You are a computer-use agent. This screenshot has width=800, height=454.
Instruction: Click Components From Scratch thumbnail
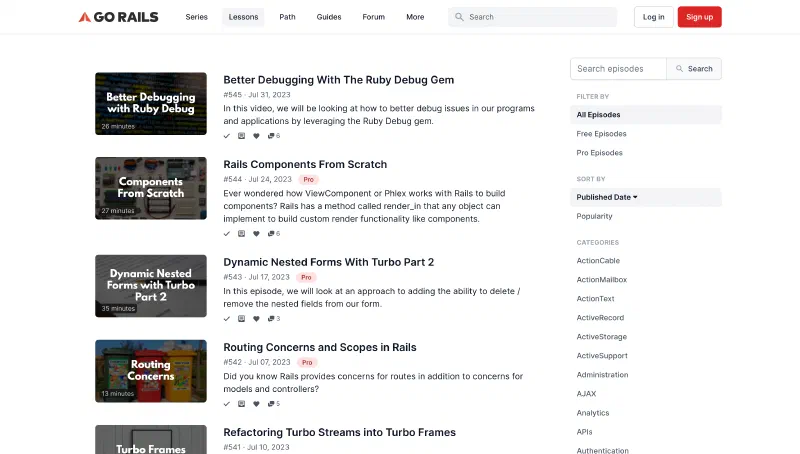pyautogui.click(x=151, y=188)
